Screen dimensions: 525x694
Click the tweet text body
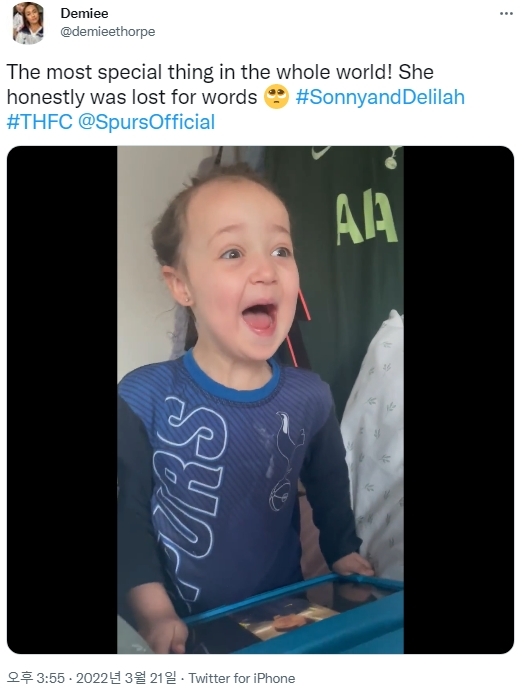pyautogui.click(x=235, y=97)
